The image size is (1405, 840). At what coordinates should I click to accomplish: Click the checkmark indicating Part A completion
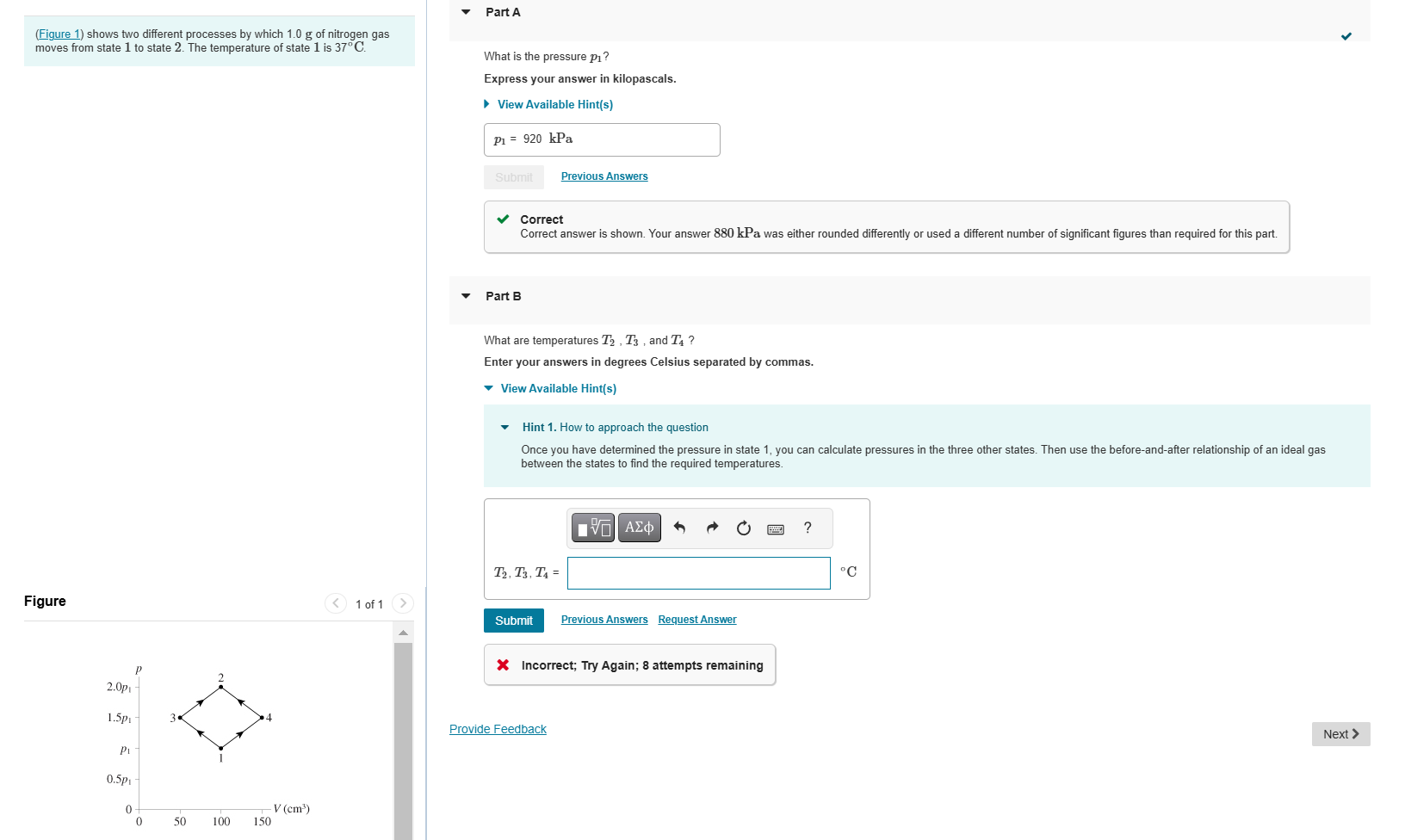pos(1347,37)
